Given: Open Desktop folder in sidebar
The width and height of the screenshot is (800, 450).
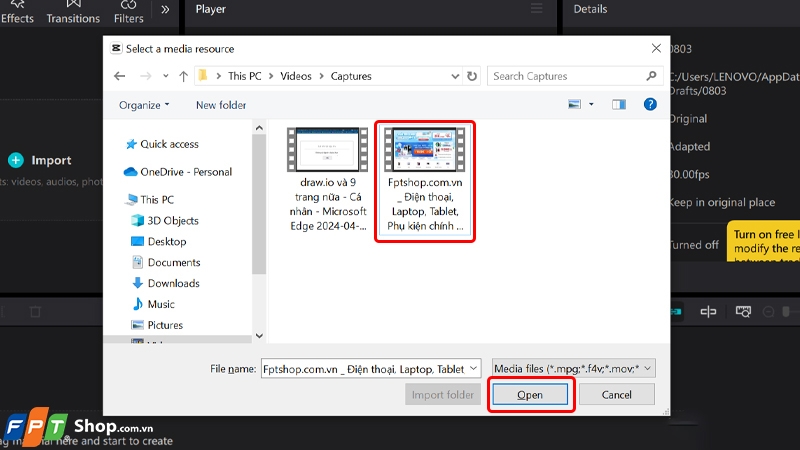Looking at the screenshot, I should point(159,241).
